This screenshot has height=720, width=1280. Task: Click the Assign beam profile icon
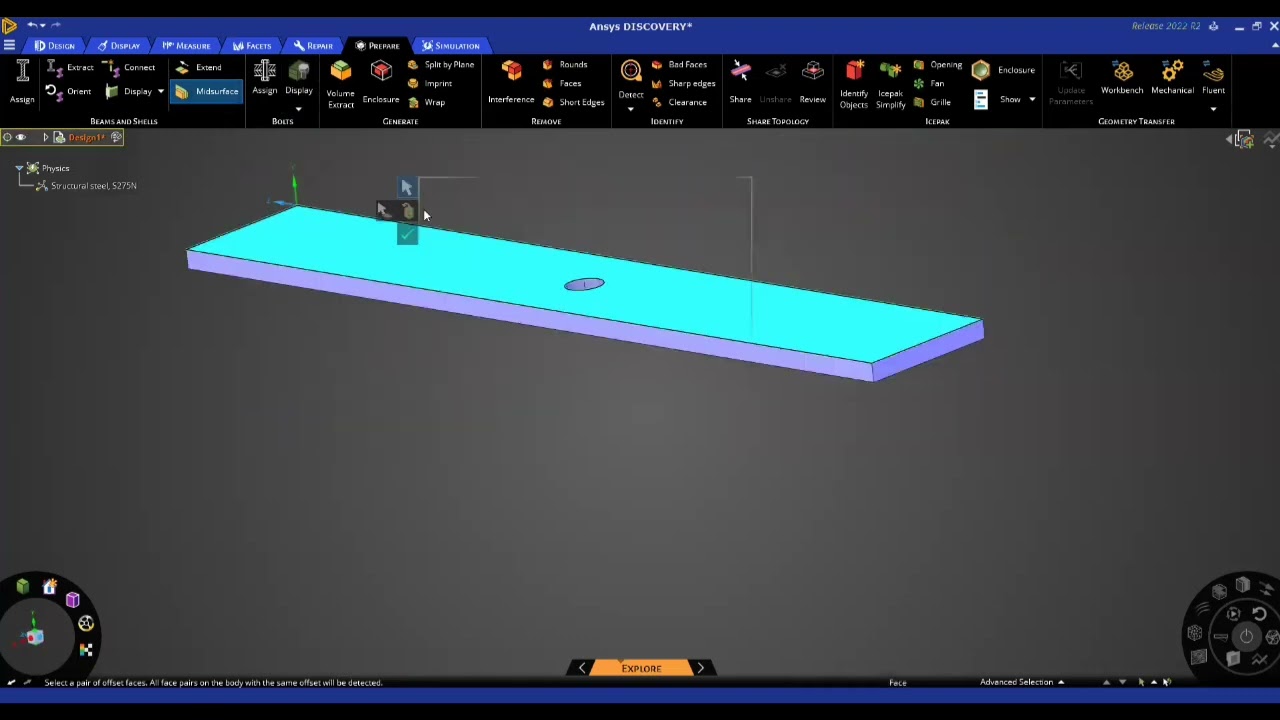[x=22, y=82]
